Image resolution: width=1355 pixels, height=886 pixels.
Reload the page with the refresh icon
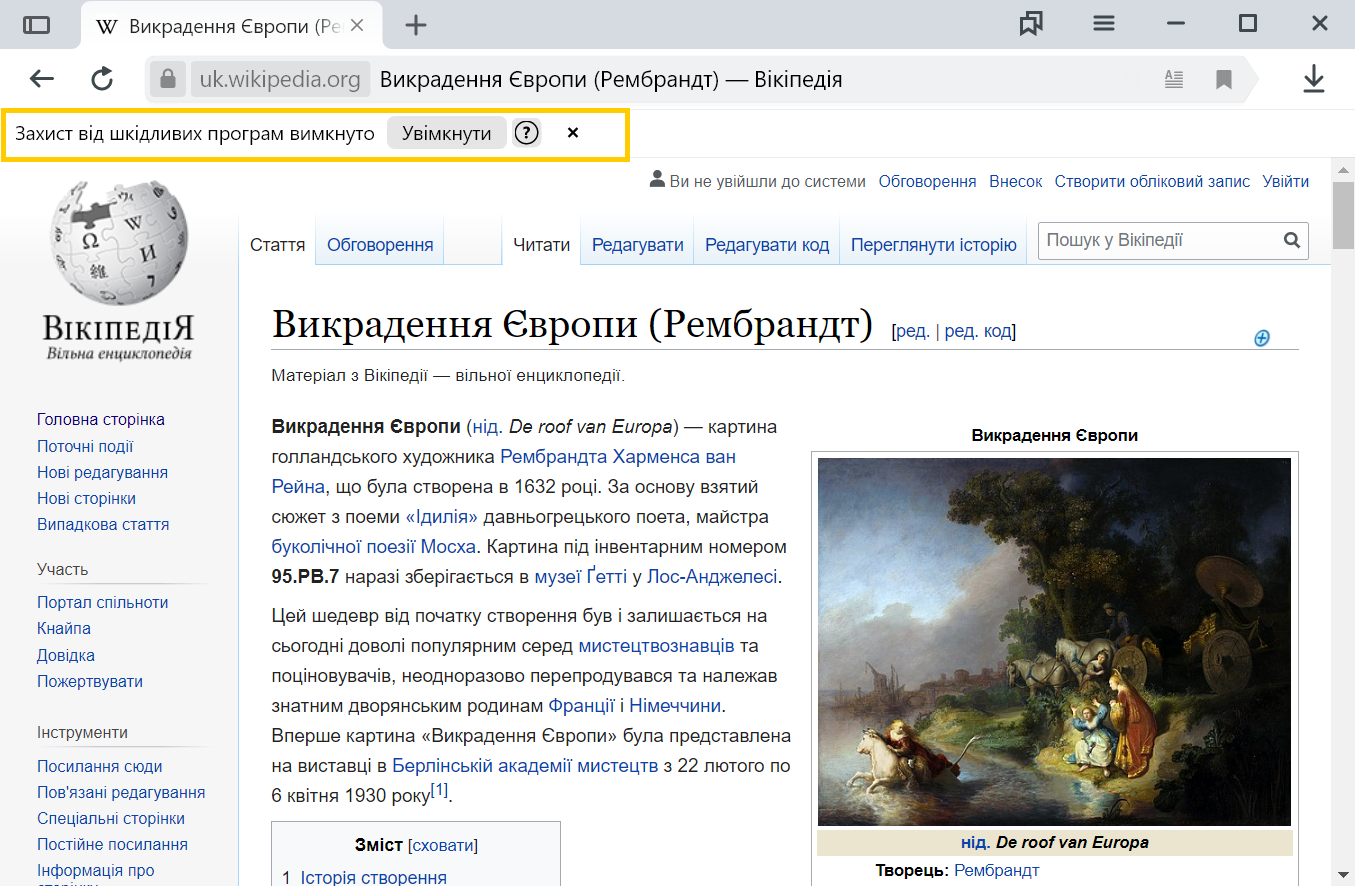click(x=102, y=79)
